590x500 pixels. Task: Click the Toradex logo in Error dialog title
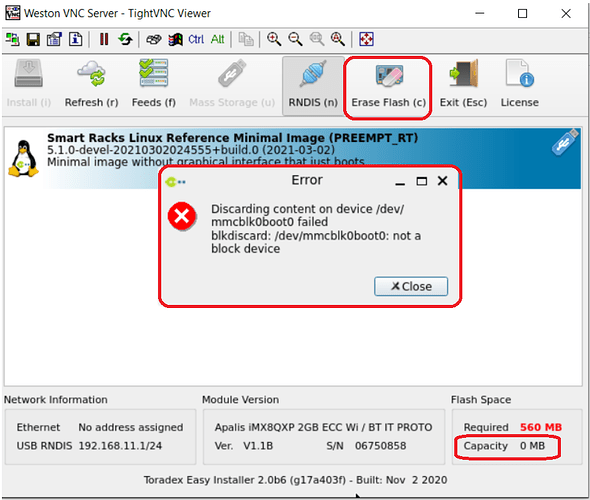(175, 182)
